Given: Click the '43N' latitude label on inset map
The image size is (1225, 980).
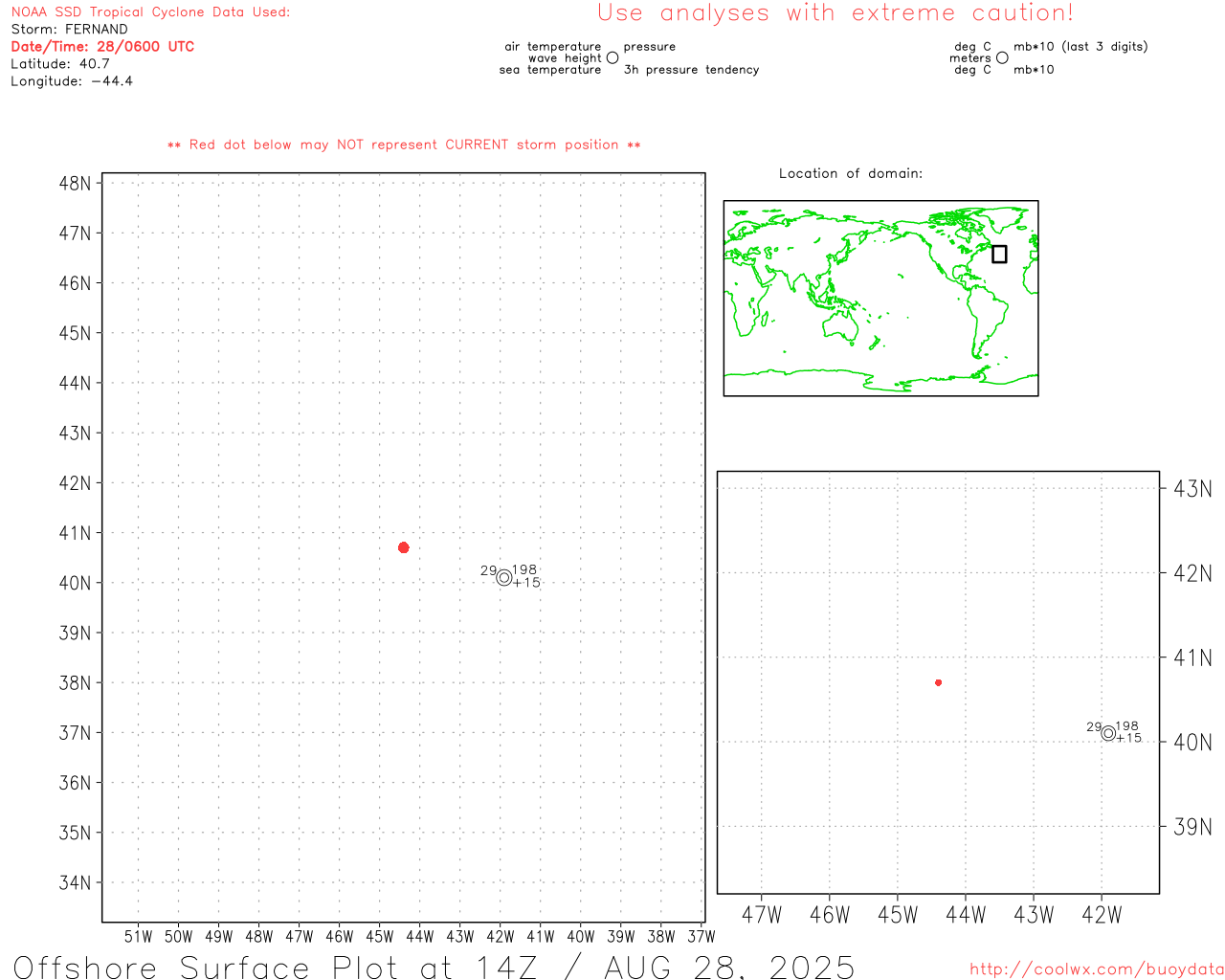Looking at the screenshot, I should tap(1192, 489).
